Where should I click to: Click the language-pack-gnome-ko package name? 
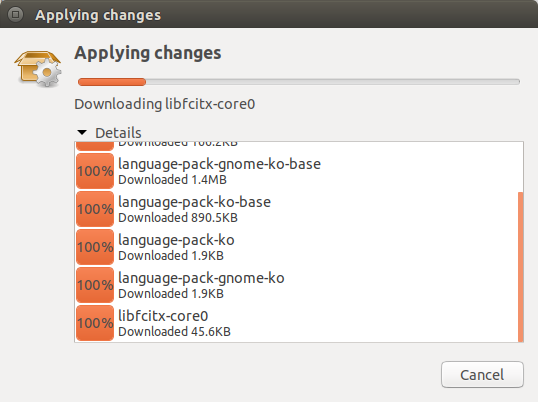[201, 278]
